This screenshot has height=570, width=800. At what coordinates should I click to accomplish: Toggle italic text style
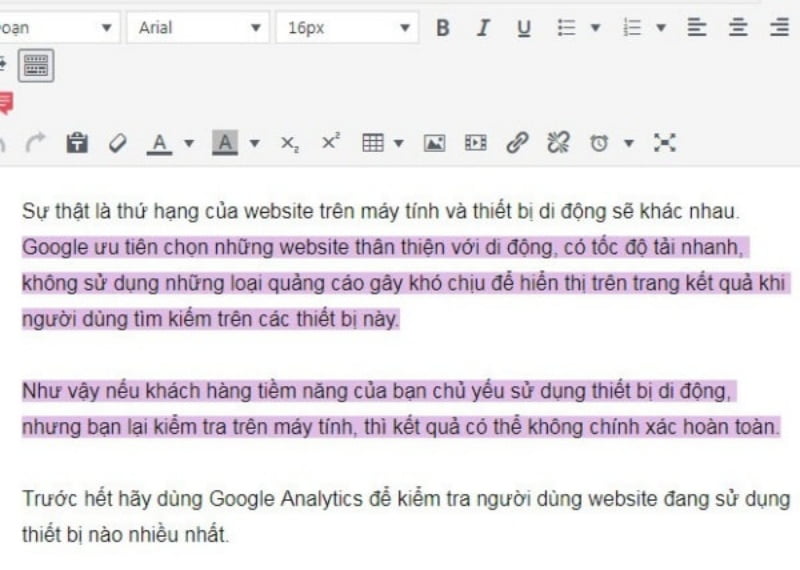483,28
